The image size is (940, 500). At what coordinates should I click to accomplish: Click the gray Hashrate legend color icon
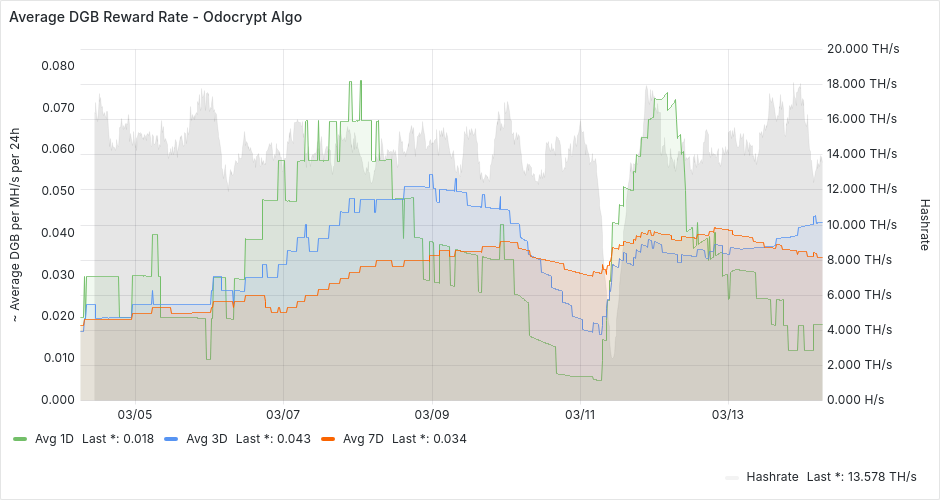733,476
